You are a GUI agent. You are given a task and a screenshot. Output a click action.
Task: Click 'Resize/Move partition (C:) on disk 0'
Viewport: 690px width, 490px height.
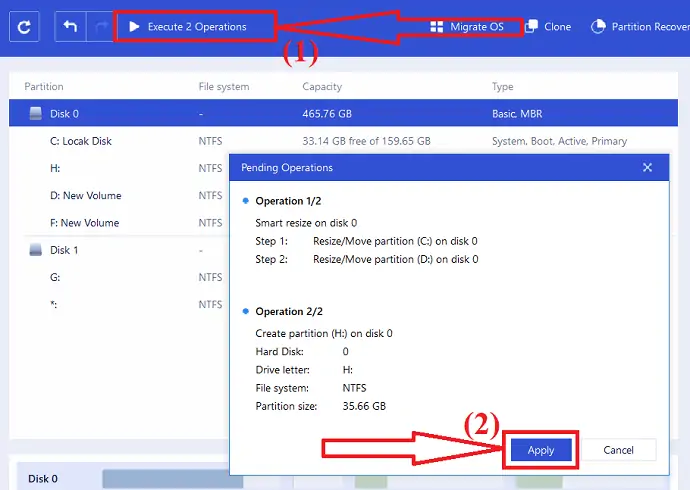(x=395, y=241)
